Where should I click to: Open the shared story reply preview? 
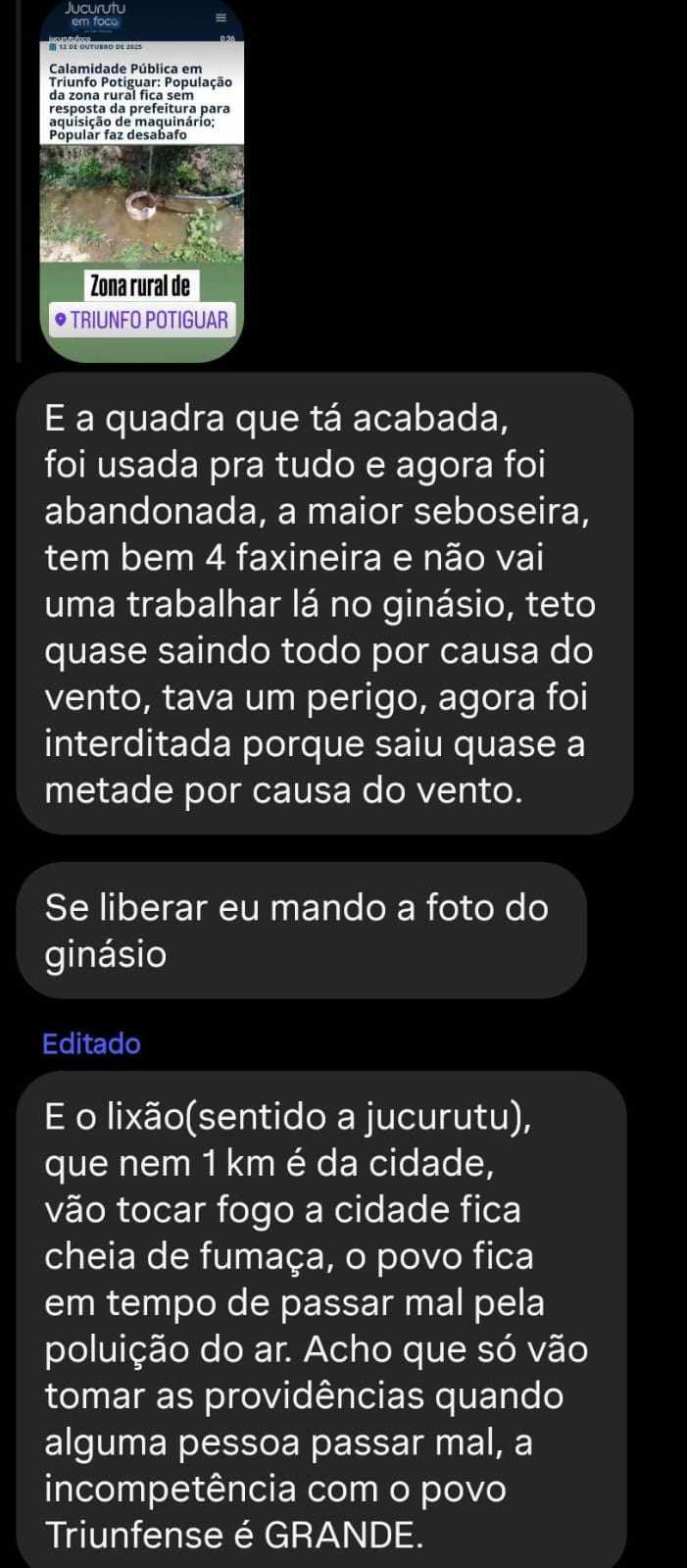(x=141, y=180)
